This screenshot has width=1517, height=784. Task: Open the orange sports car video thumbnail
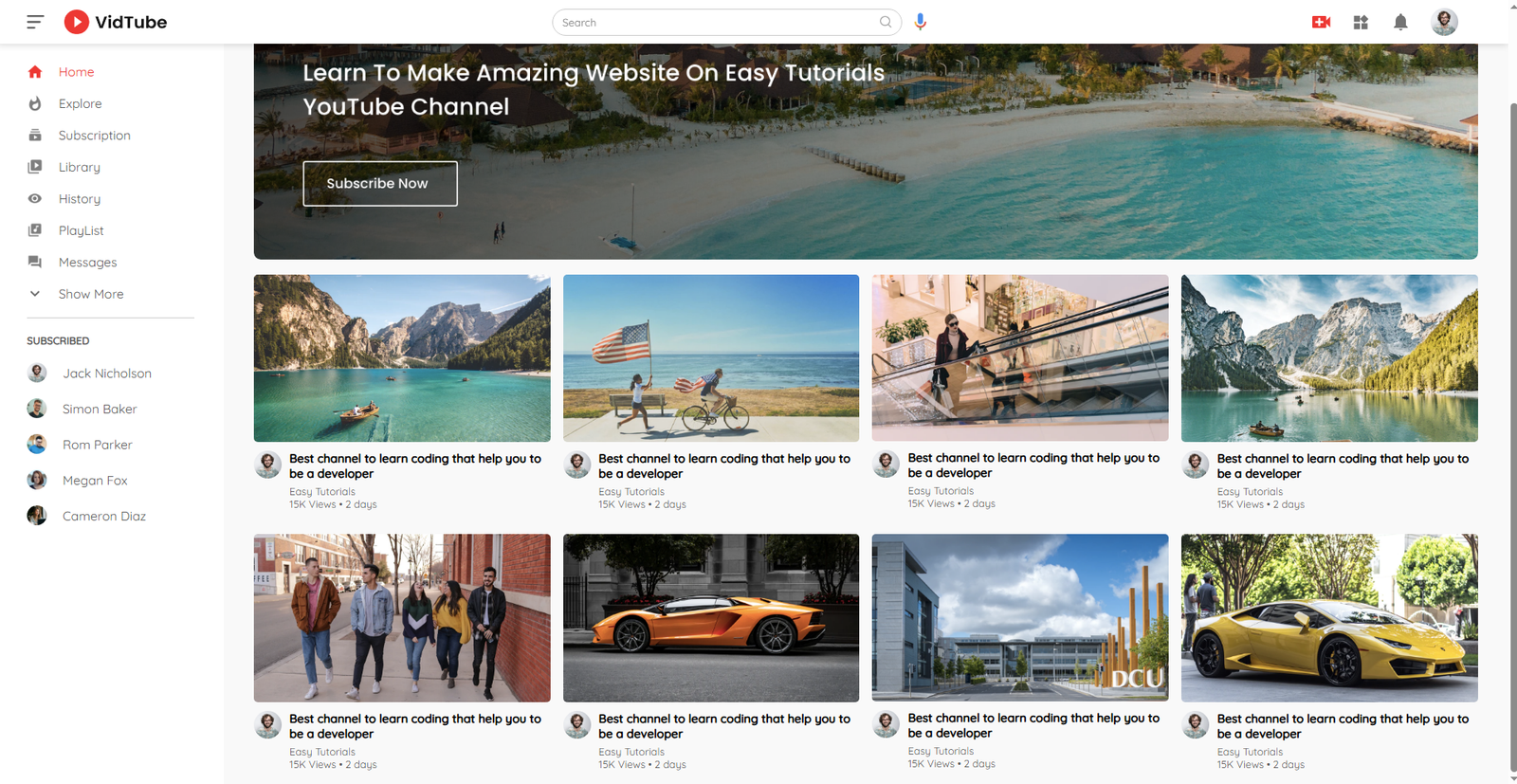point(711,617)
